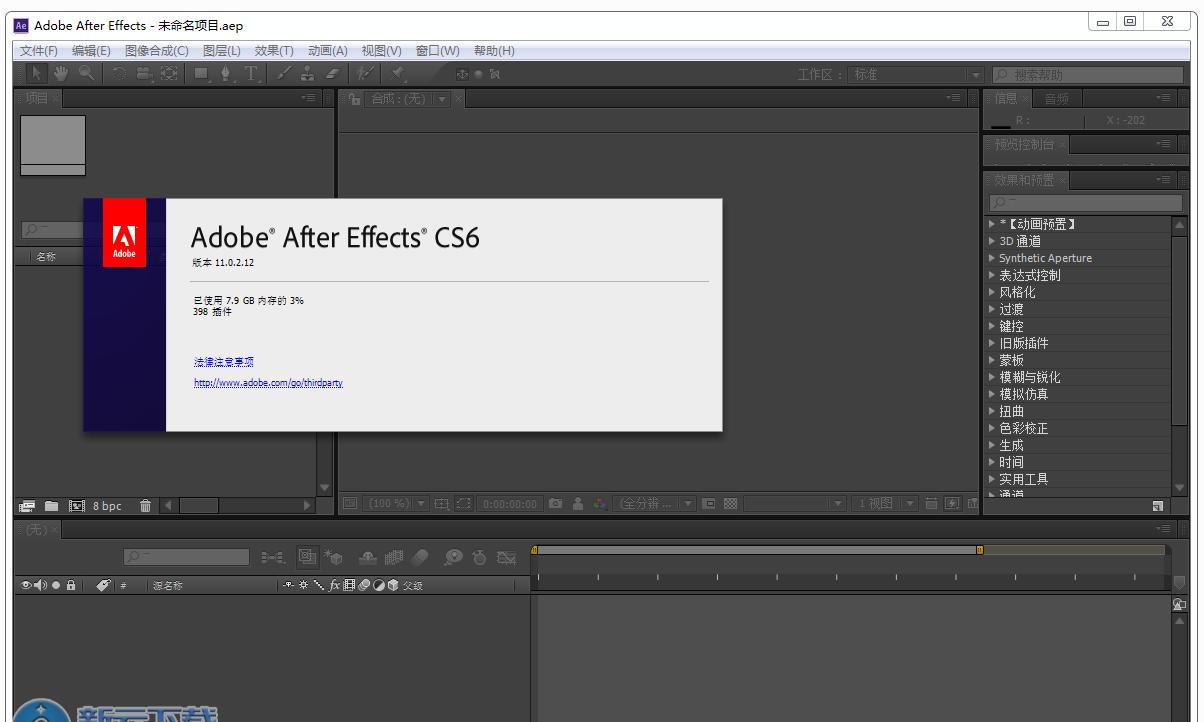This screenshot has height=722, width=1204.
Task: Toggle live update in timeline
Action: pos(306,557)
